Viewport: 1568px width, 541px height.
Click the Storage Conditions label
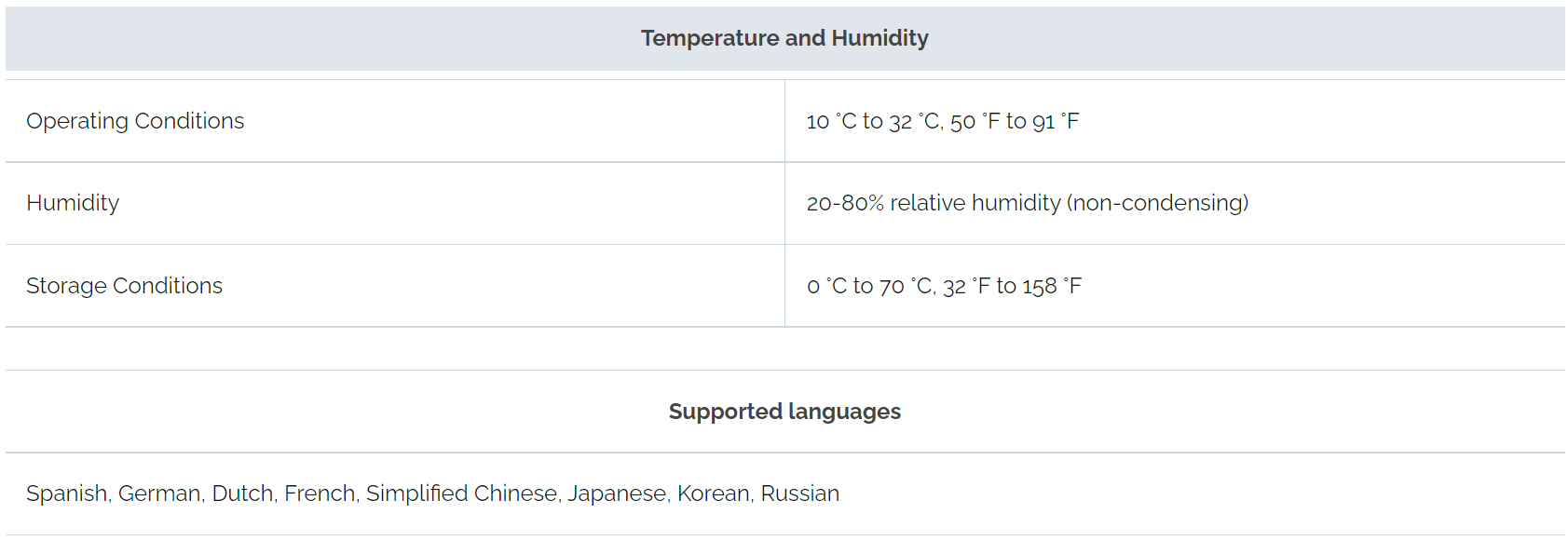(124, 286)
